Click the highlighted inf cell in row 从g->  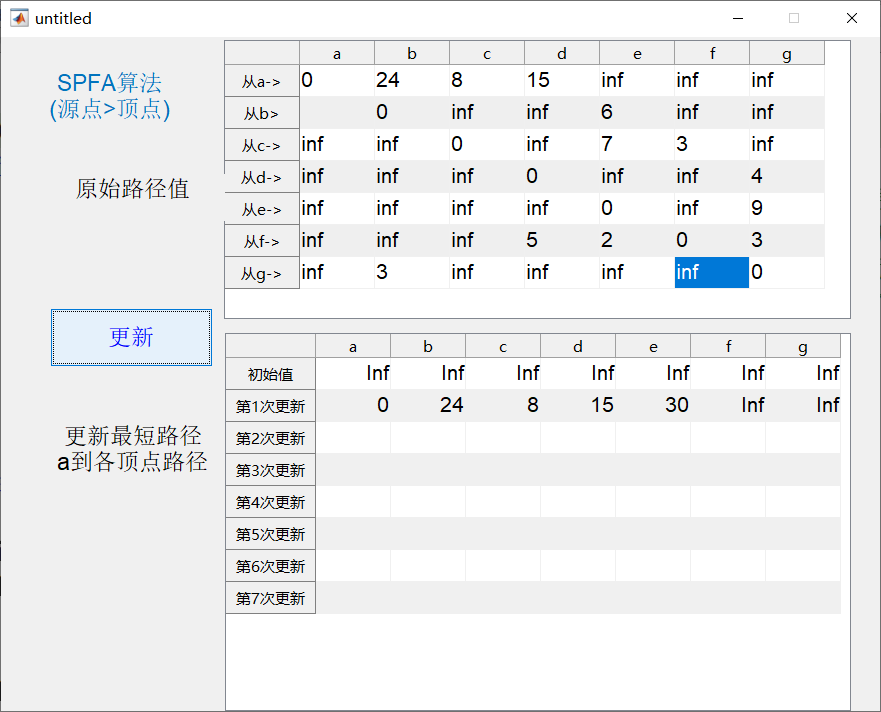(x=711, y=272)
